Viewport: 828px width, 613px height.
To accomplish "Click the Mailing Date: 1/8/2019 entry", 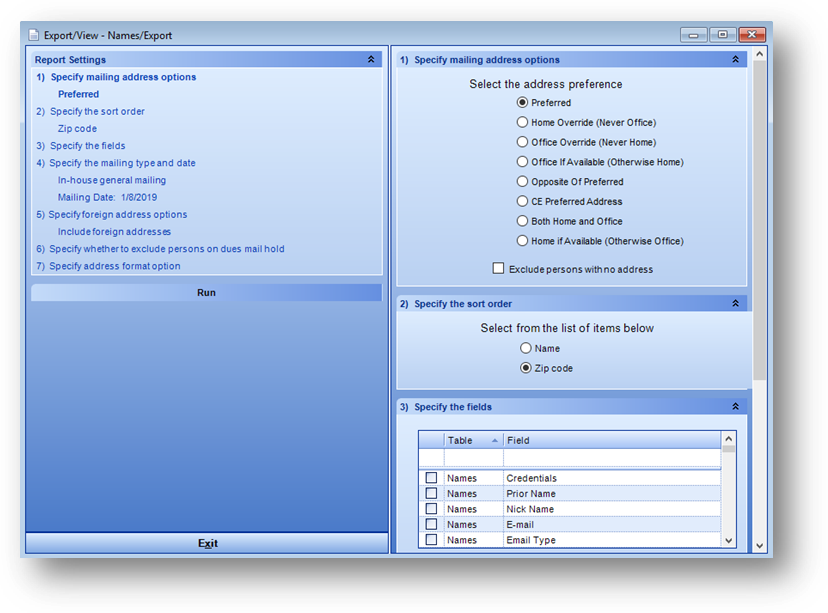I will tap(107, 197).
